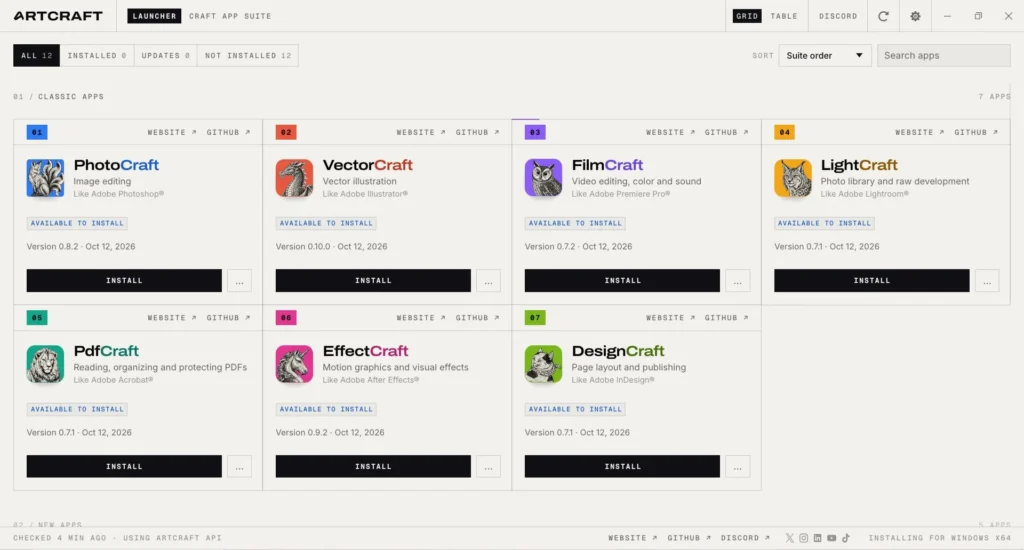This screenshot has height=550, width=1024.
Task: Show All 12 apps filter
Action: pyautogui.click(x=37, y=56)
